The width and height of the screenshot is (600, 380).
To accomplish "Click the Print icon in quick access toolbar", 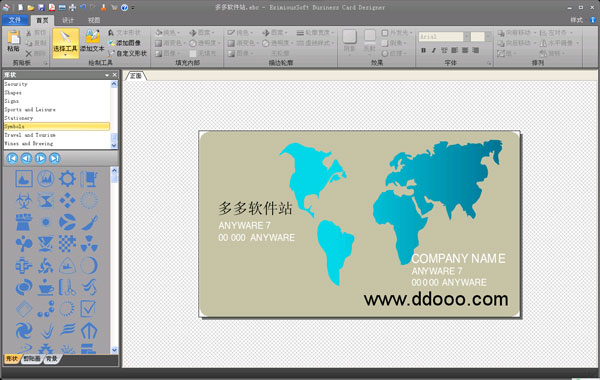I will 62,7.
